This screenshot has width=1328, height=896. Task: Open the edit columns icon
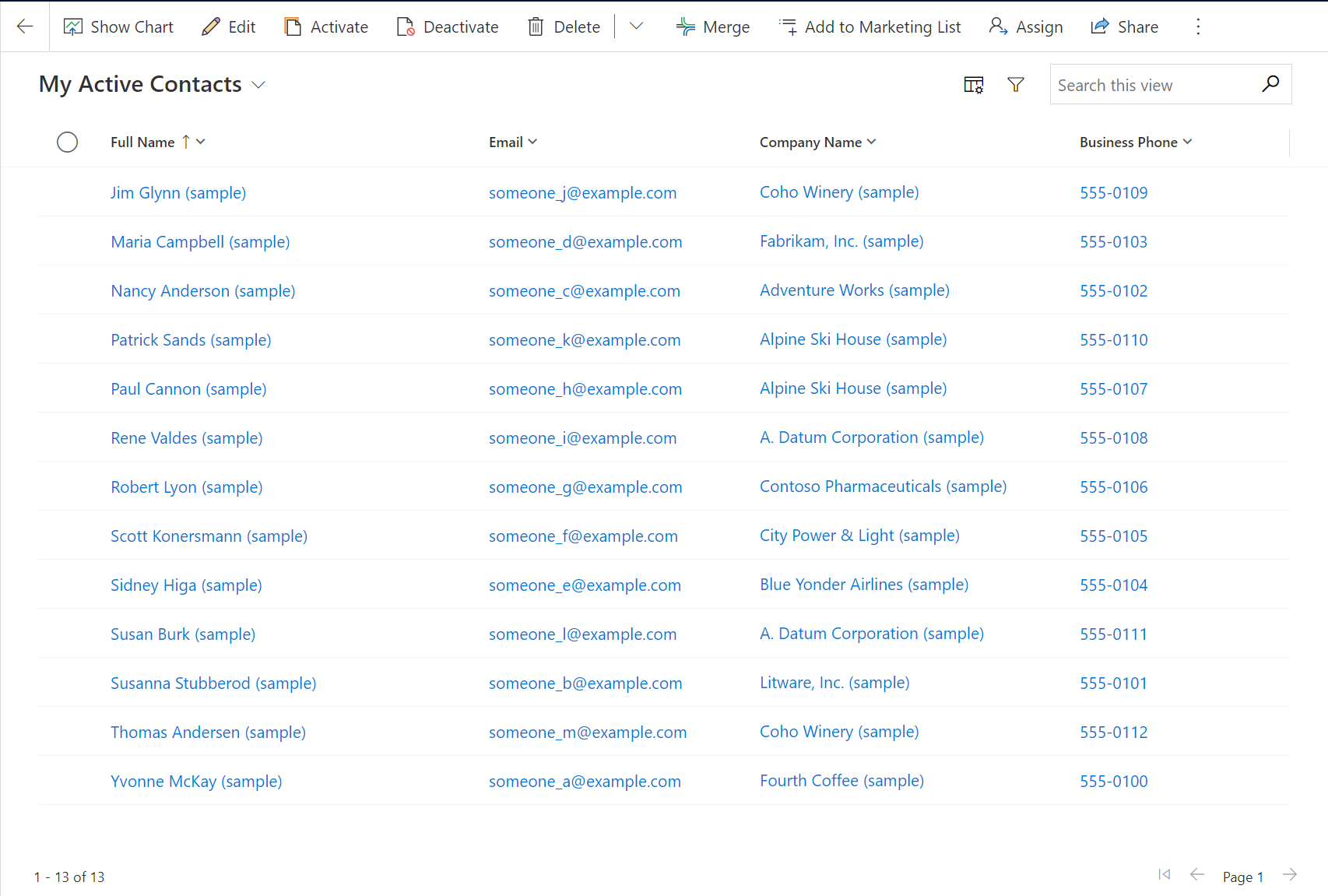point(974,85)
